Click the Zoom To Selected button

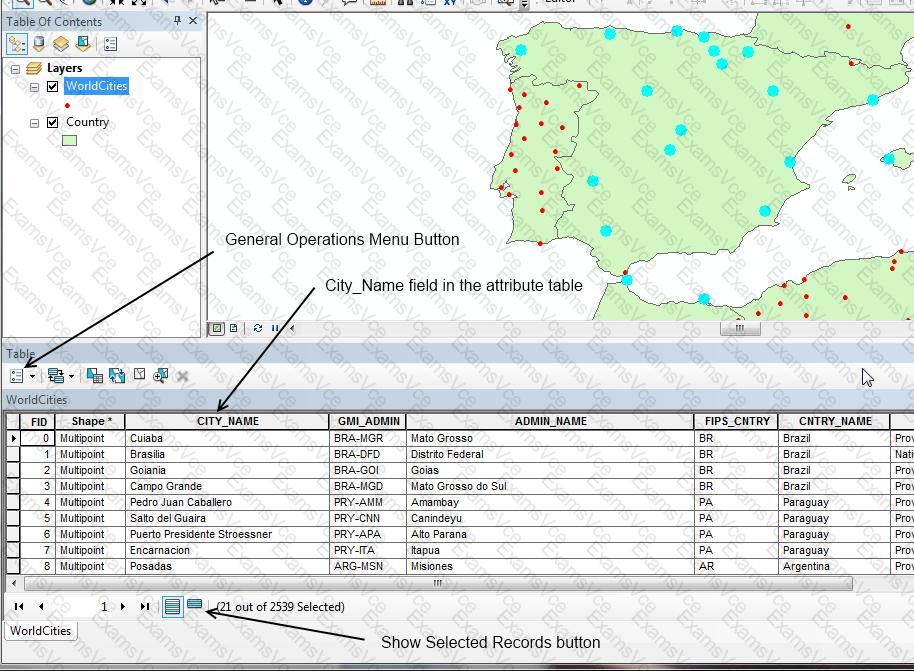(161, 376)
